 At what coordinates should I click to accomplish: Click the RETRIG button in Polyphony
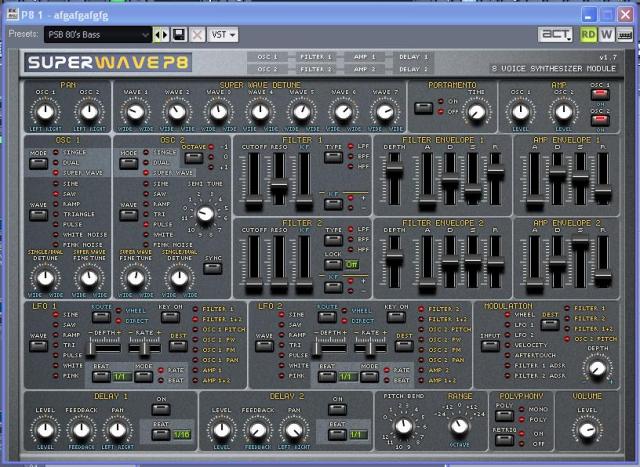pyautogui.click(x=504, y=440)
